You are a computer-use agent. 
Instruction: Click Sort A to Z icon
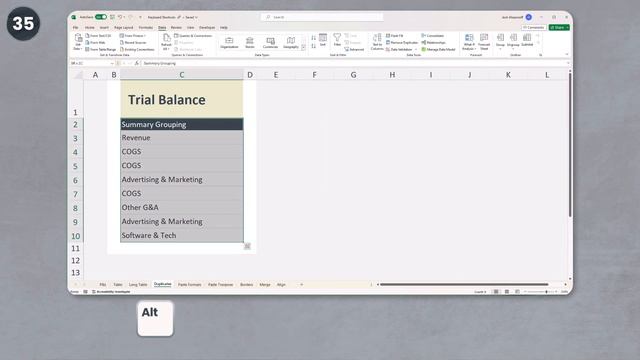(x=313, y=38)
